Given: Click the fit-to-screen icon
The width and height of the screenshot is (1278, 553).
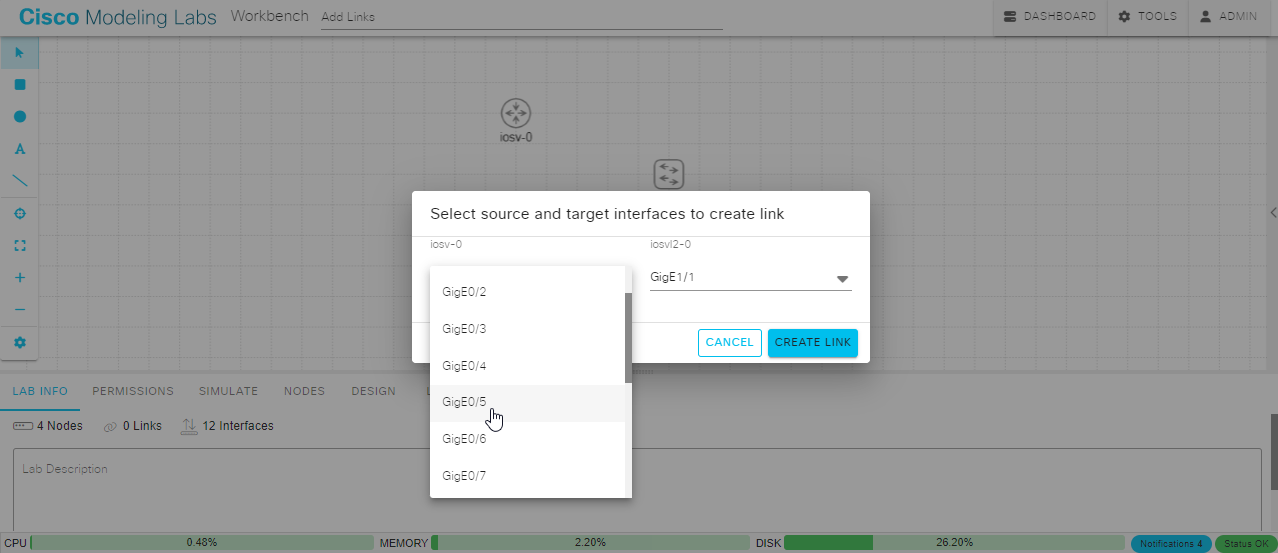Looking at the screenshot, I should [x=19, y=246].
